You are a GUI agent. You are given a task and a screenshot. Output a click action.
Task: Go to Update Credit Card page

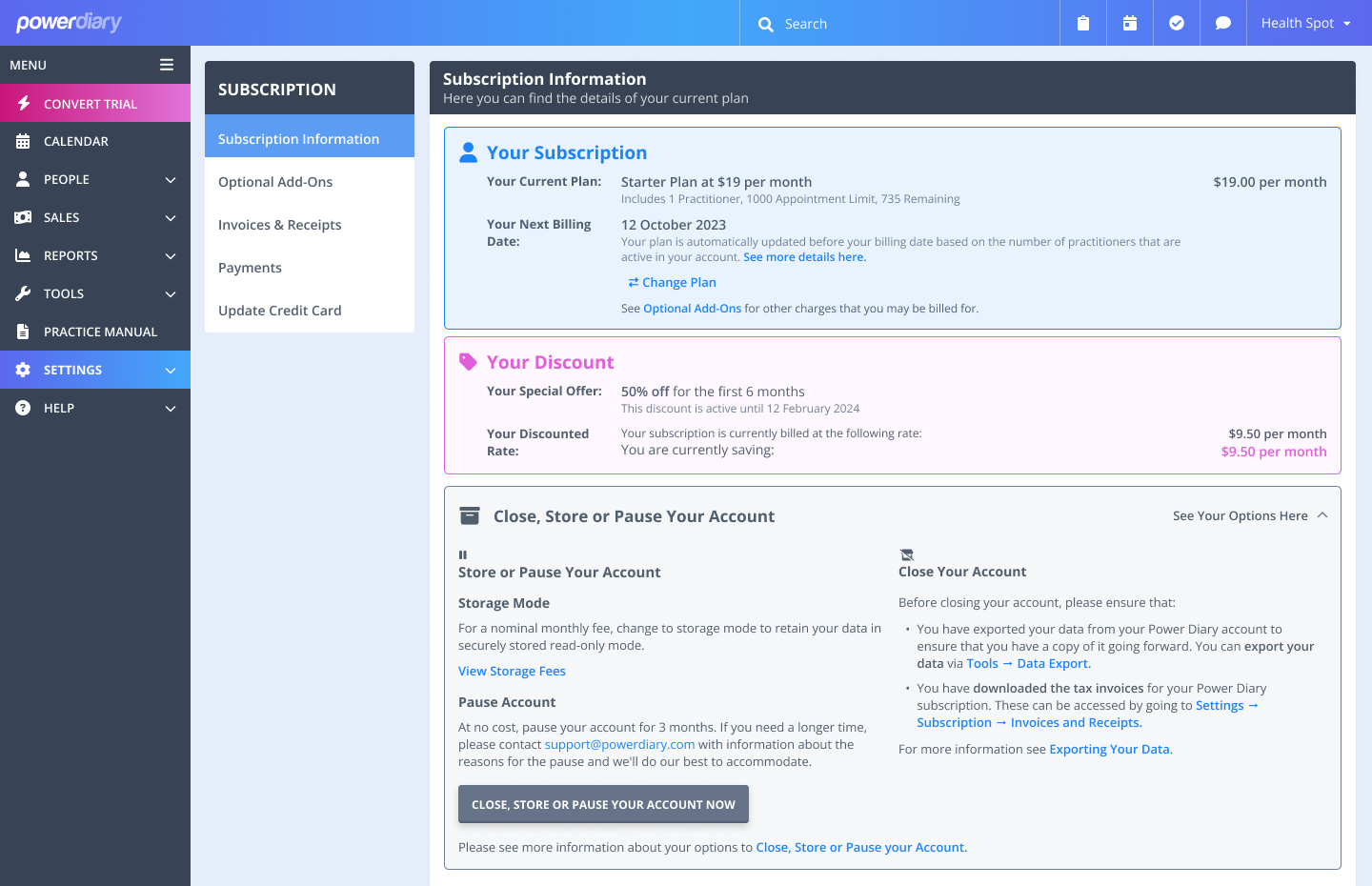(279, 311)
